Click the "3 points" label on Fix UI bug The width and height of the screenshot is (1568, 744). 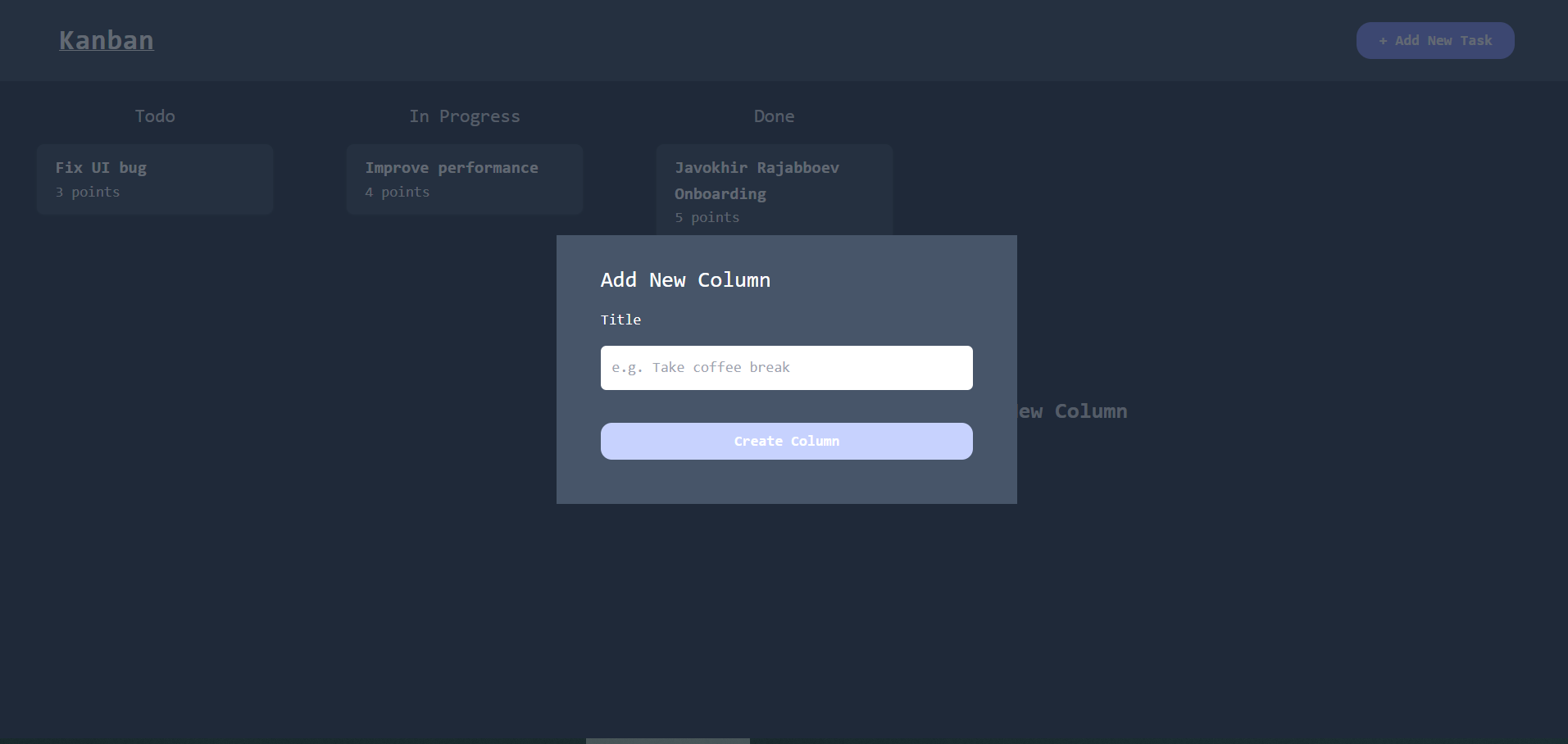click(86, 192)
